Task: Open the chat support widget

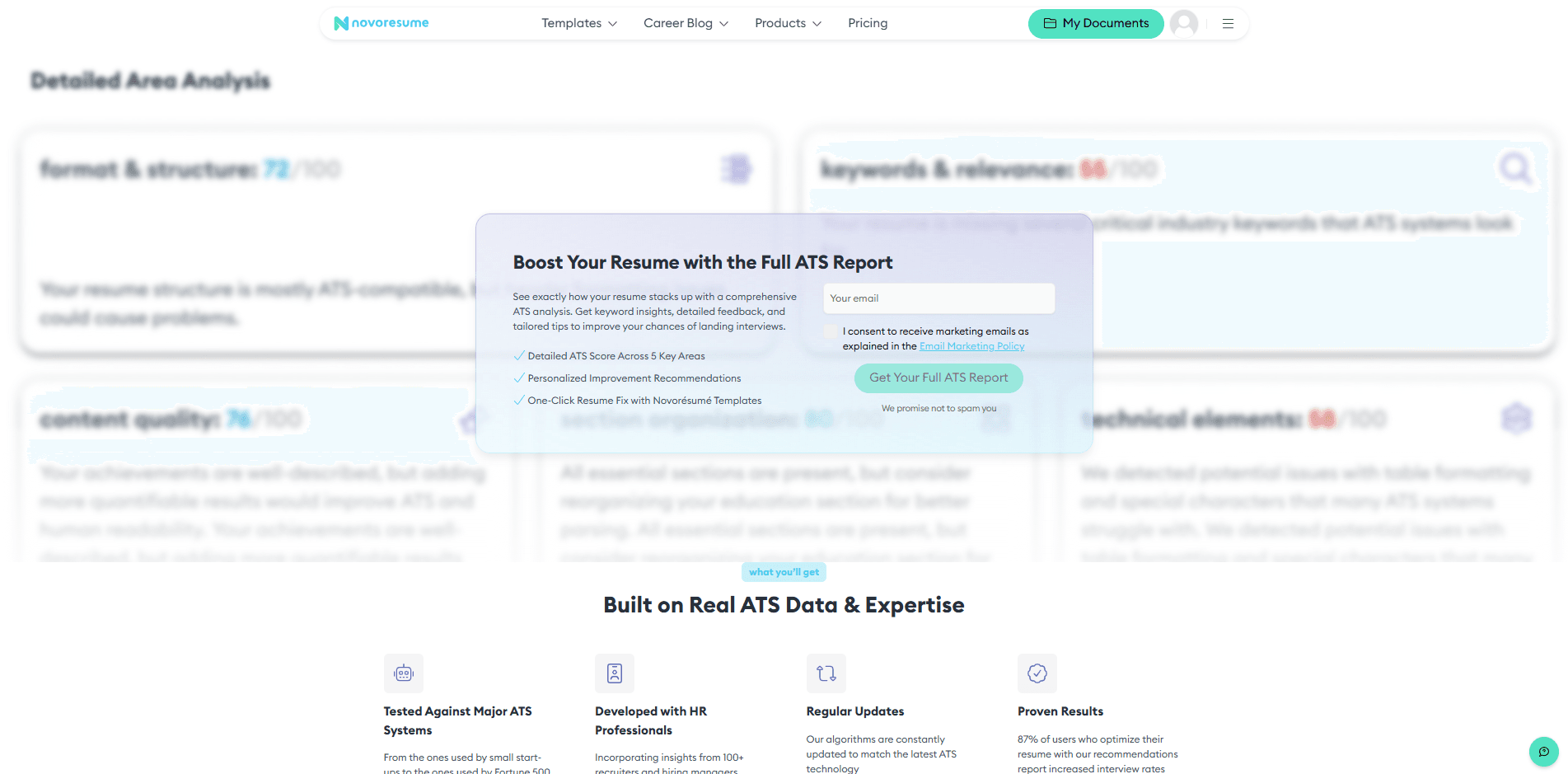Action: (1543, 752)
